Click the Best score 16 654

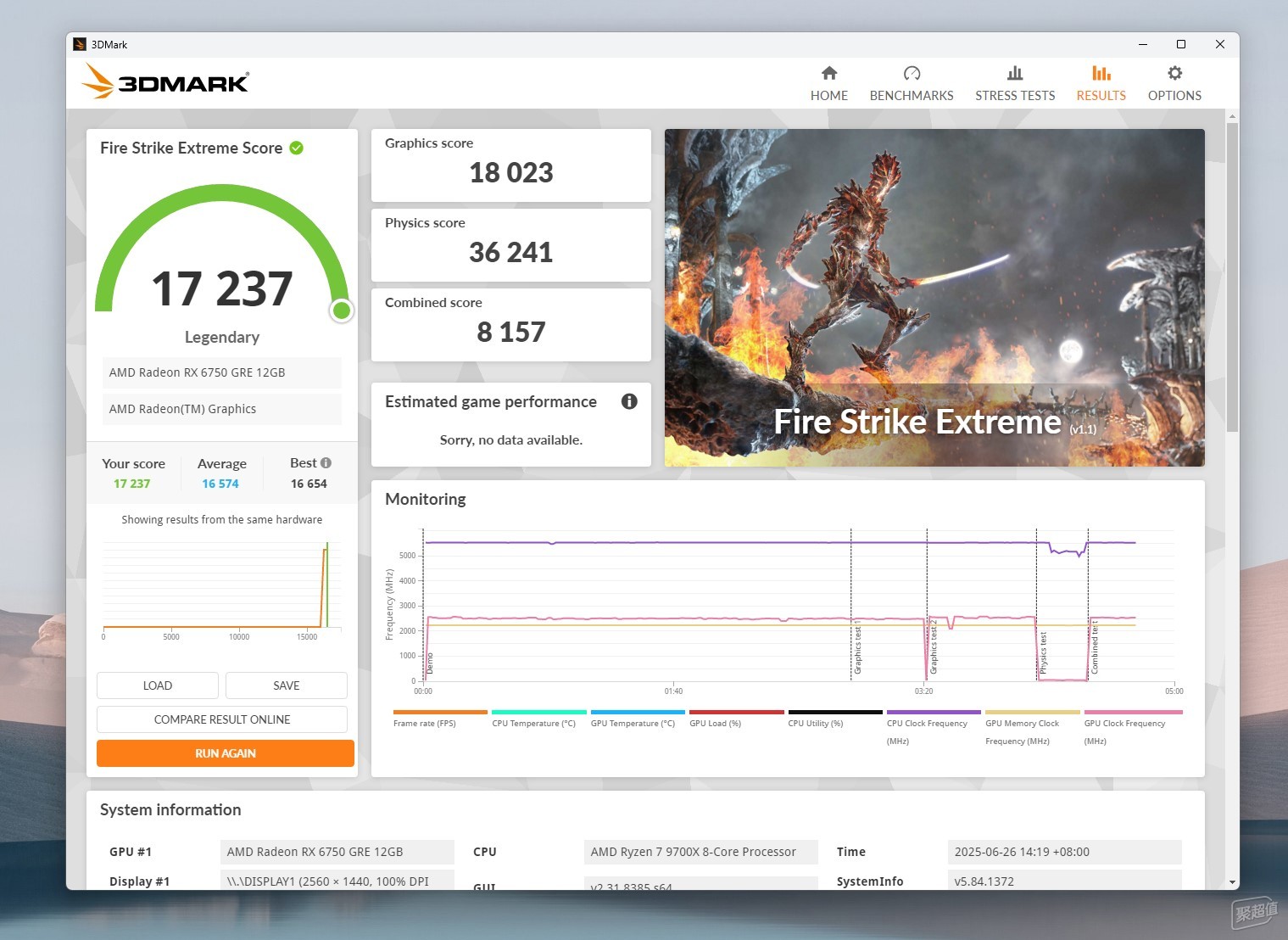pyautogui.click(x=309, y=484)
